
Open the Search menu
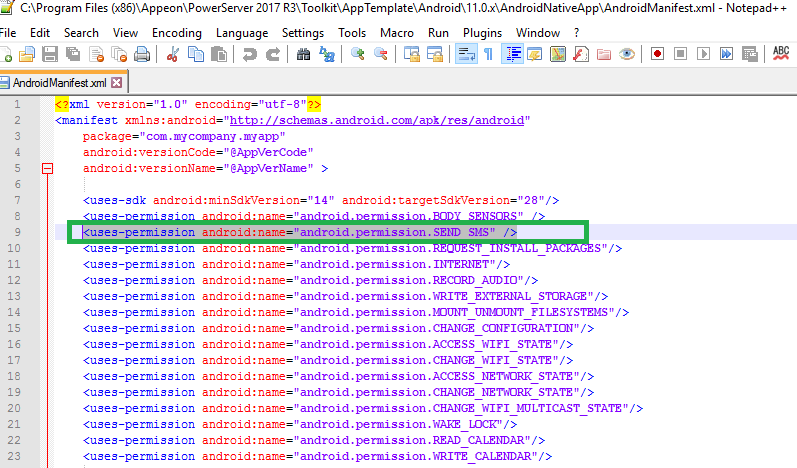click(81, 33)
